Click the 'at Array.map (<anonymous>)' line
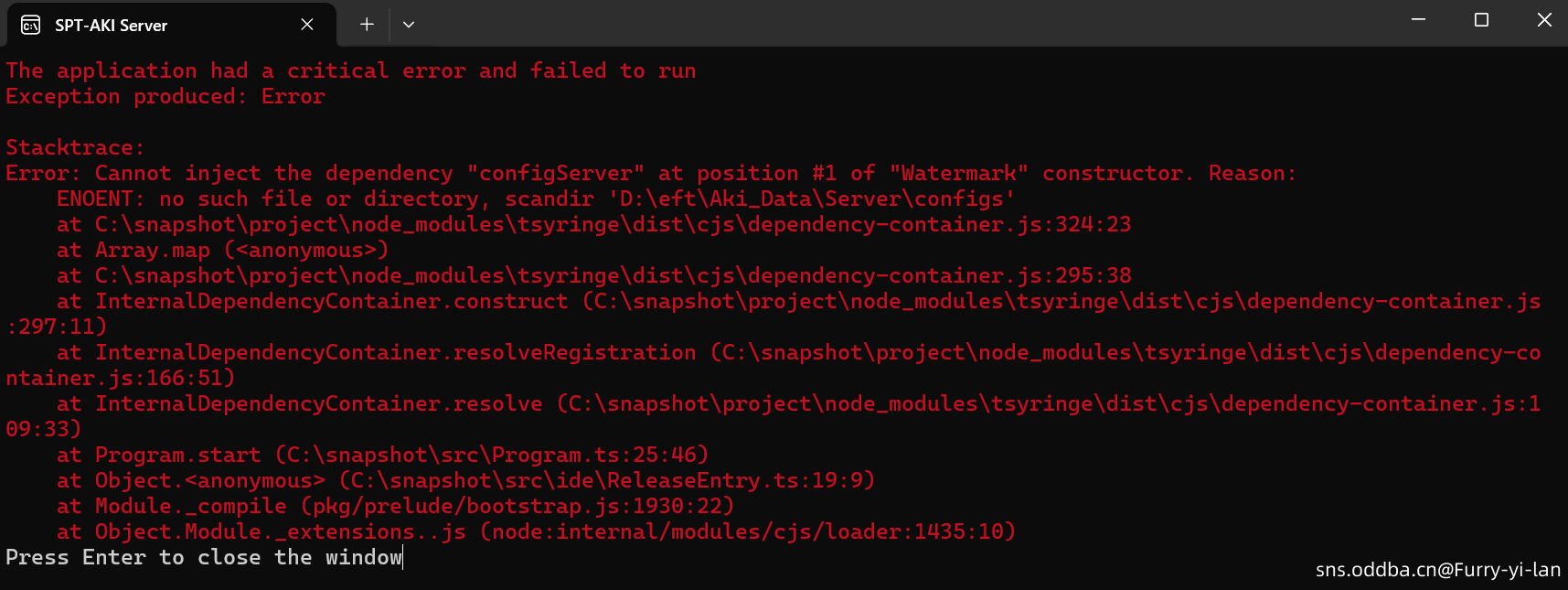The image size is (1568, 590). (223, 251)
